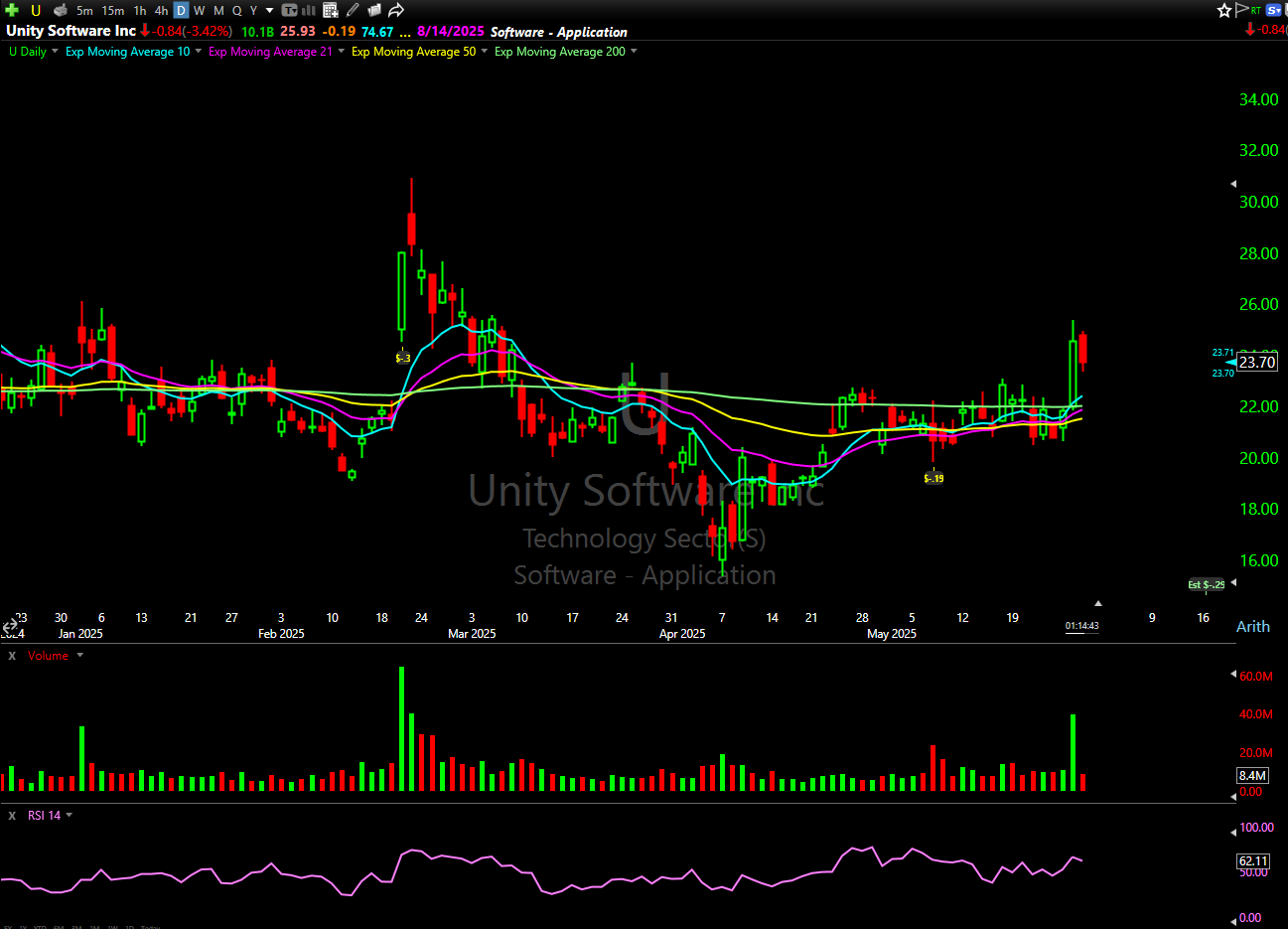Click the small up triangle above the 01:14:43 timer

click(x=1098, y=603)
